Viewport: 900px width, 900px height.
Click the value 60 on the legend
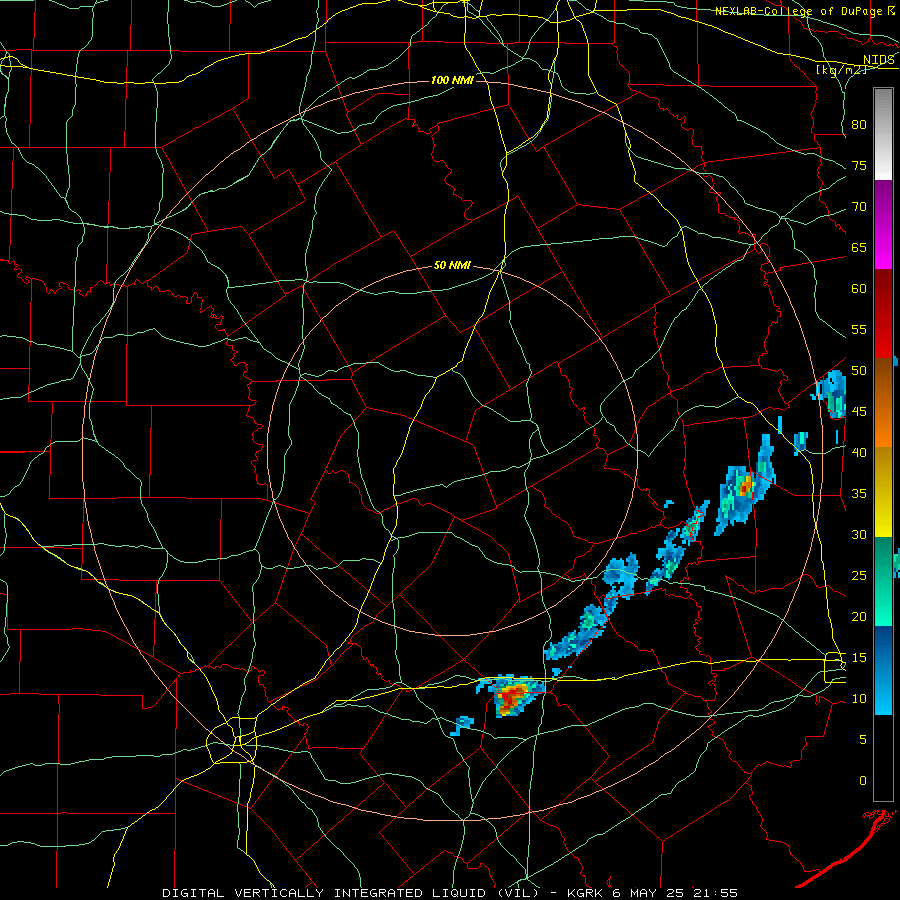(859, 289)
